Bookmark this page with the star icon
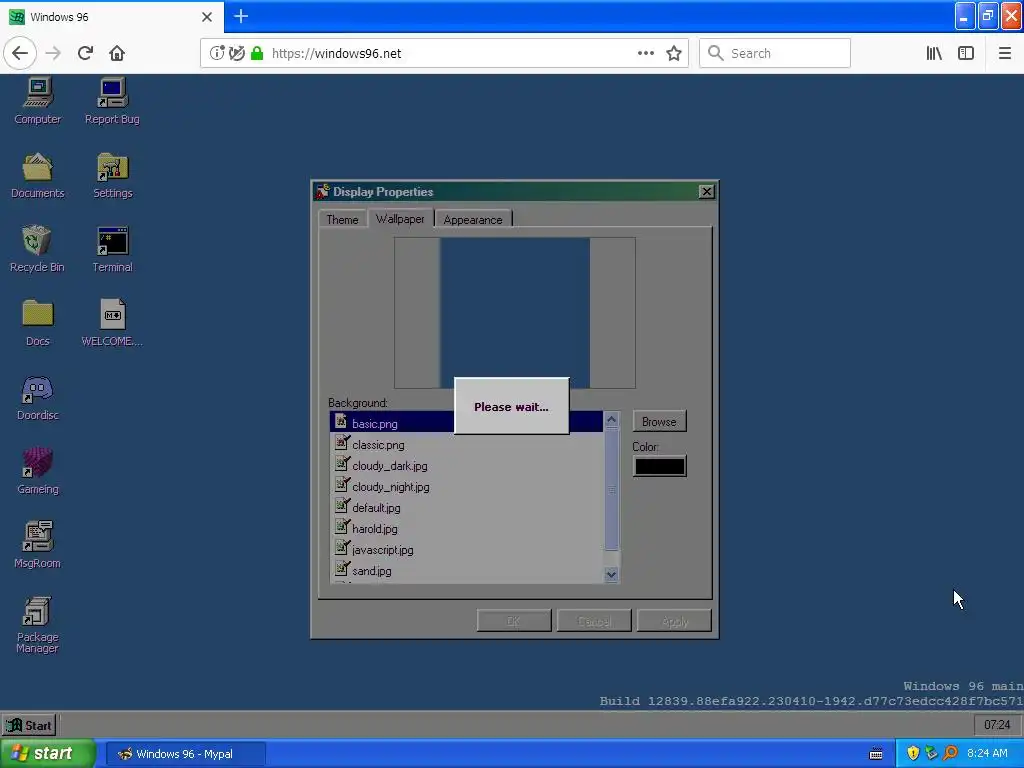Viewport: 1024px width, 768px height. [x=674, y=53]
